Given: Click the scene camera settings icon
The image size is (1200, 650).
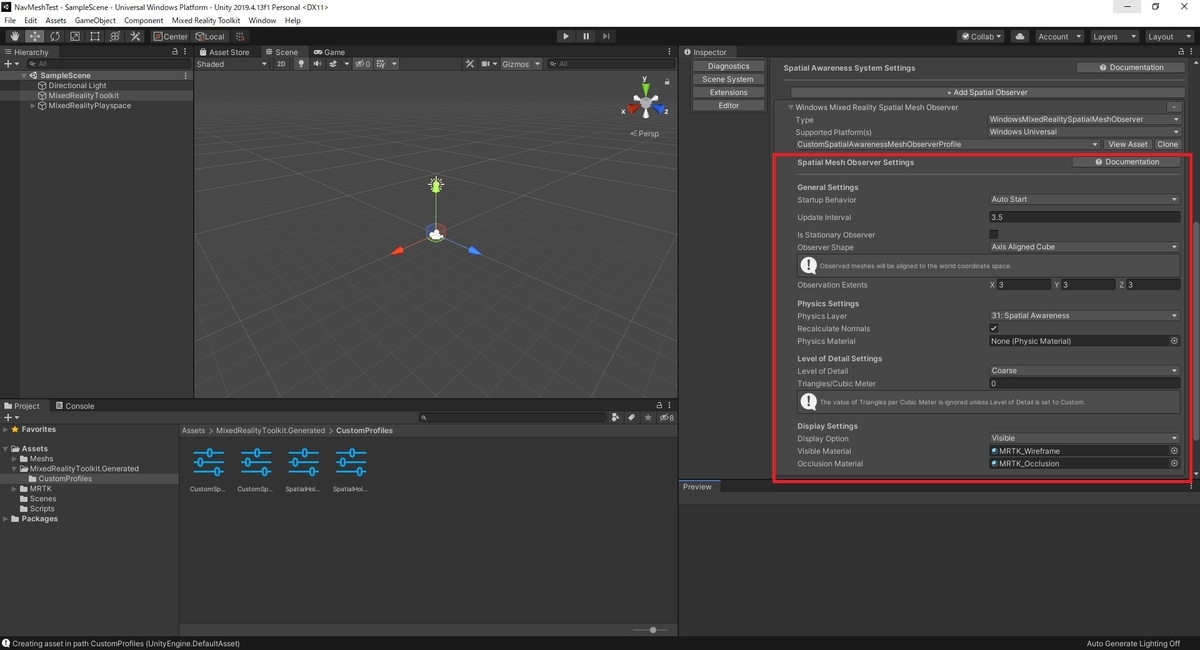Looking at the screenshot, I should click(488, 64).
